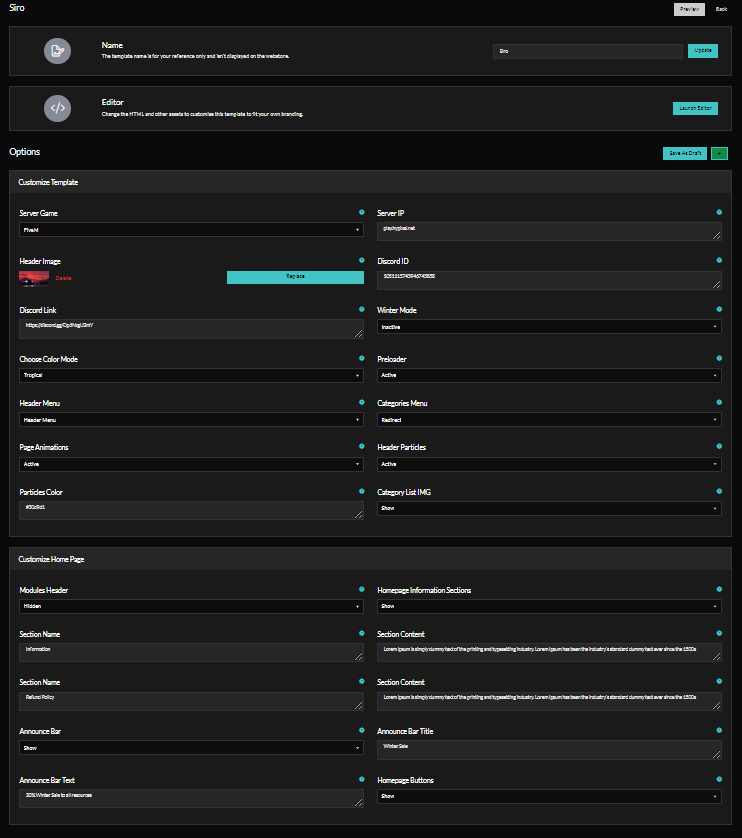Click the Editor code icon
Screen dimensions: 742x838
click(57, 108)
